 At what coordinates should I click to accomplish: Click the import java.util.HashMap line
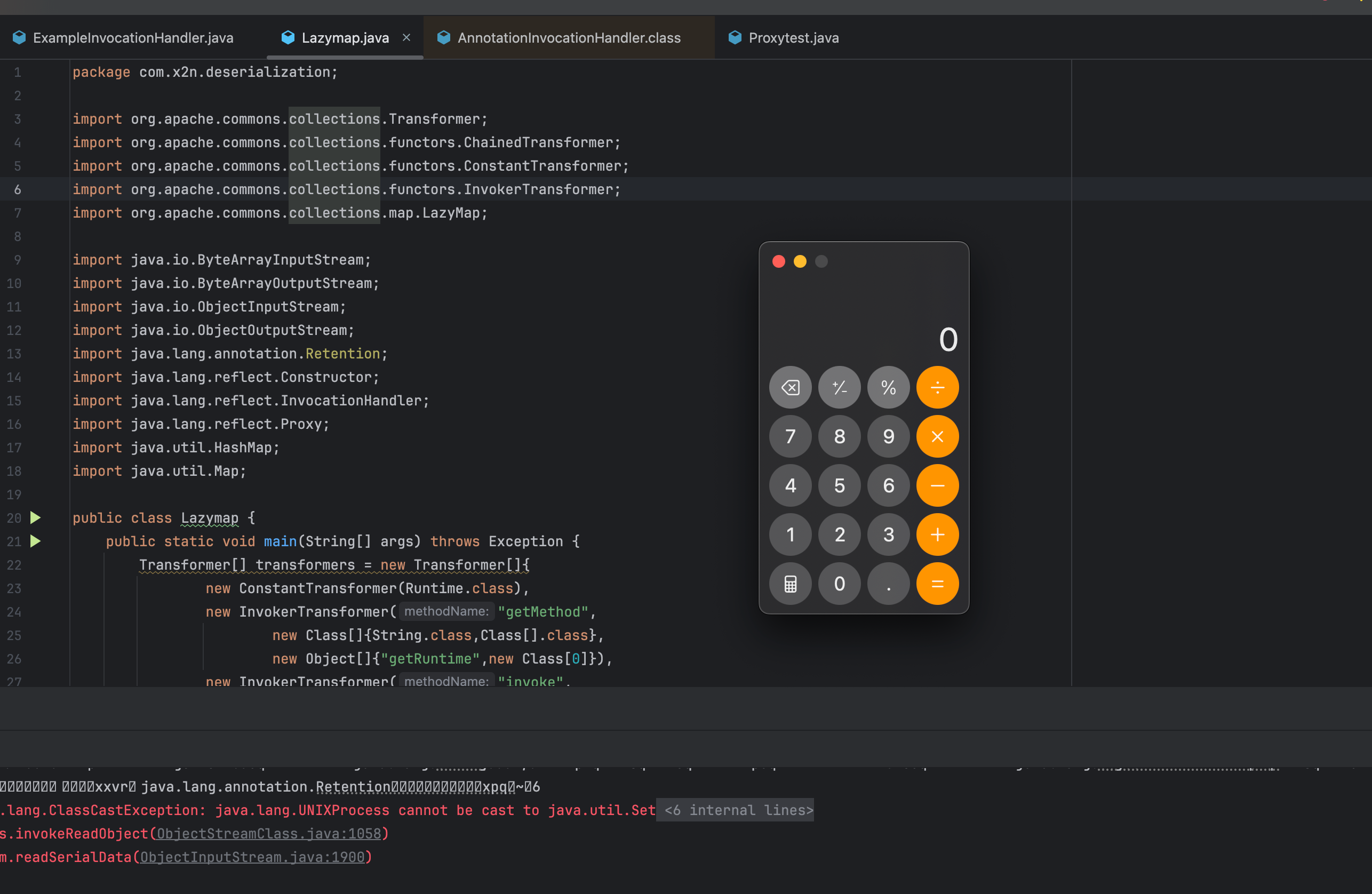(x=176, y=448)
